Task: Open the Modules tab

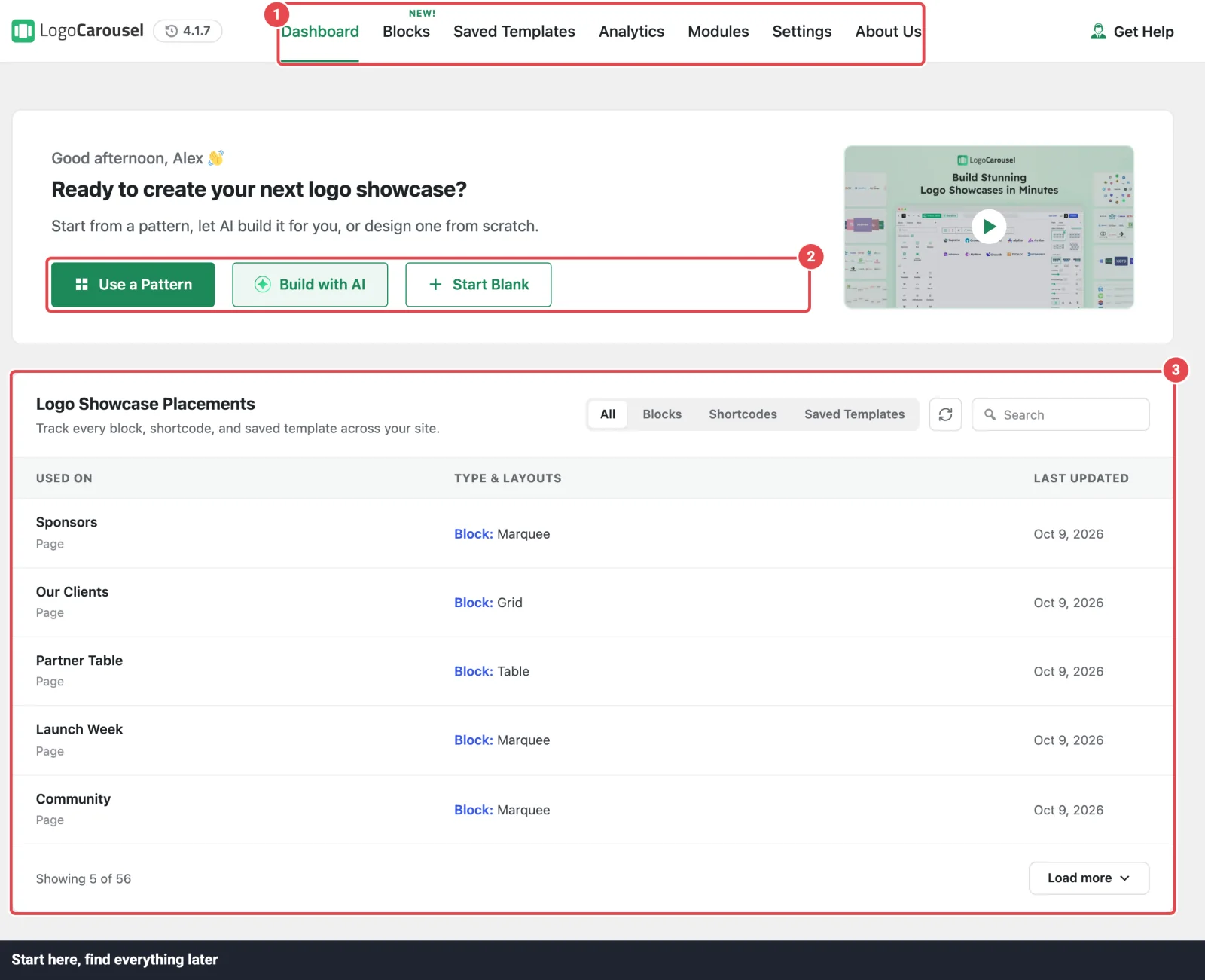Action: tap(718, 32)
